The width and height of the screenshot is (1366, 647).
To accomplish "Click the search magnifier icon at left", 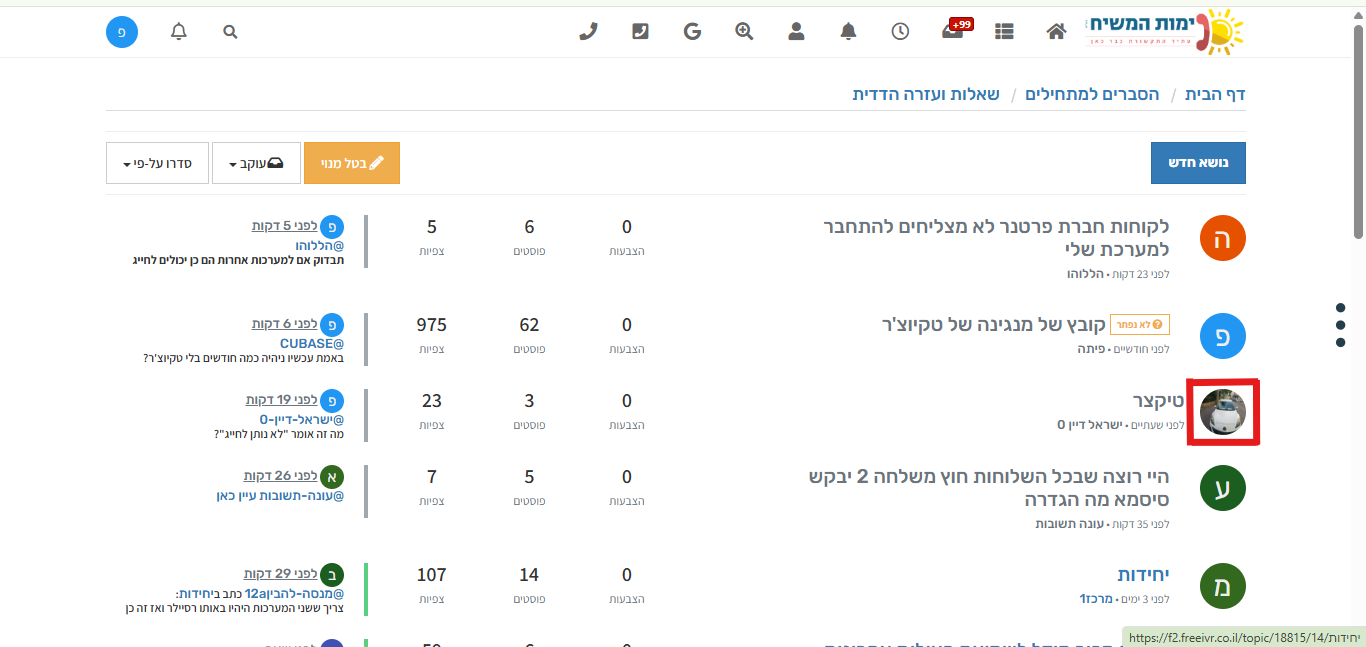I will tap(230, 31).
